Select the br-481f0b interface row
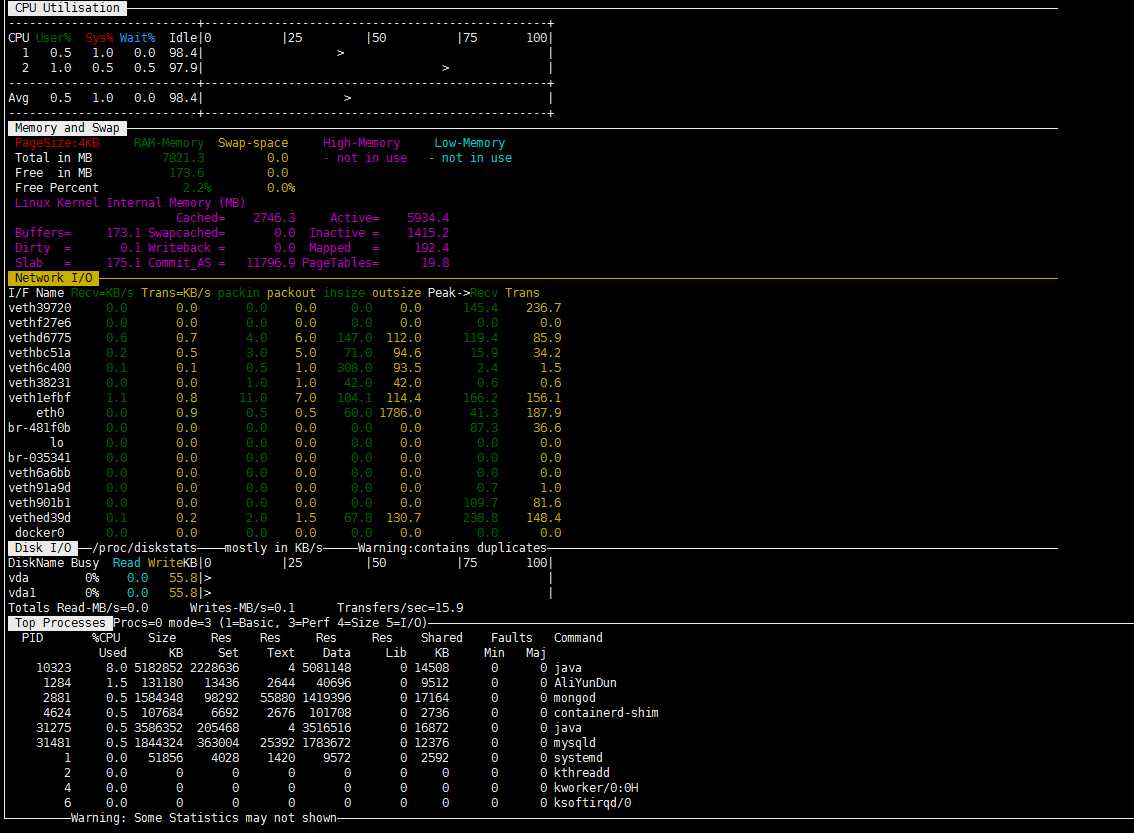Image resolution: width=1134 pixels, height=833 pixels. [x=284, y=428]
